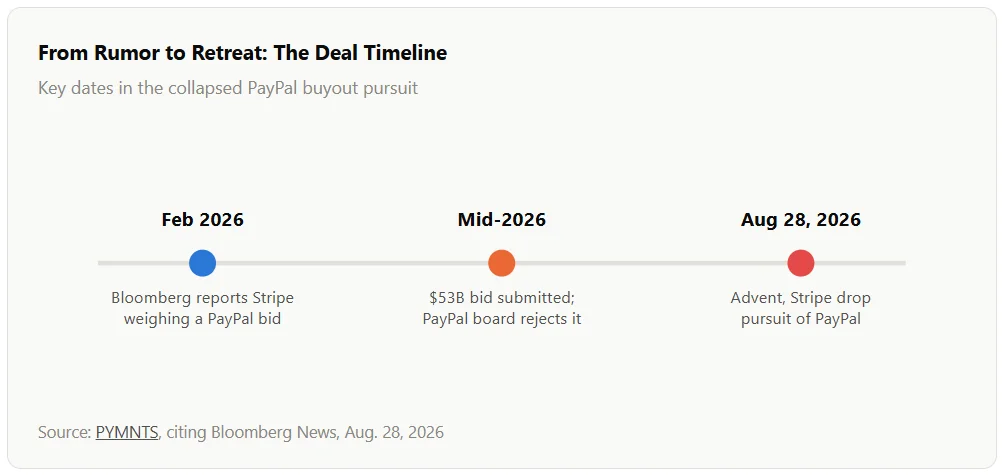Image resolution: width=1002 pixels, height=475 pixels.
Task: Select the orange Mid-2026 timeline dot
Action: click(x=502, y=263)
